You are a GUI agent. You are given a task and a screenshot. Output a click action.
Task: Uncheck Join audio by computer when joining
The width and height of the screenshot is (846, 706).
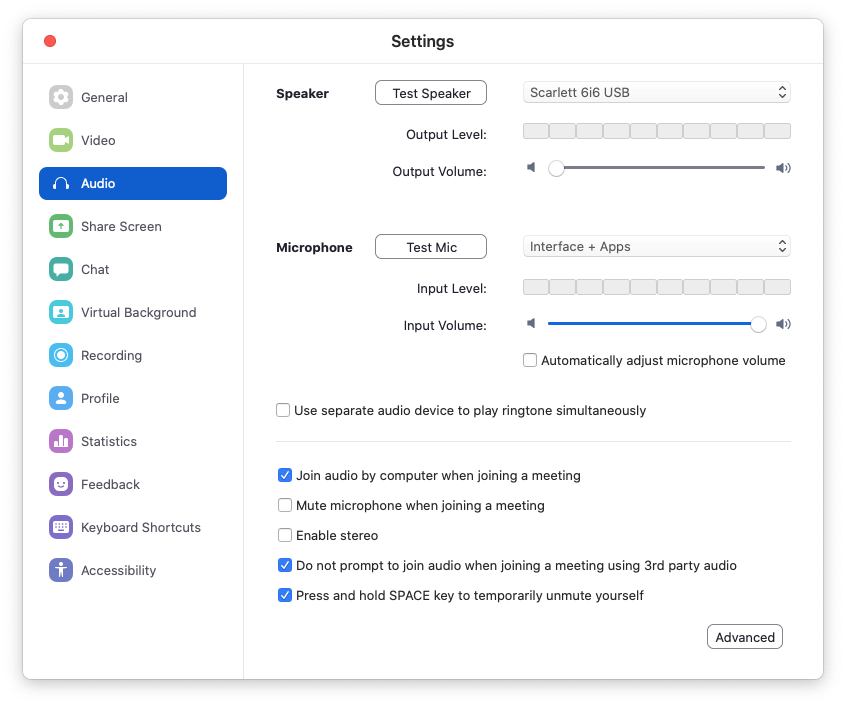[285, 475]
